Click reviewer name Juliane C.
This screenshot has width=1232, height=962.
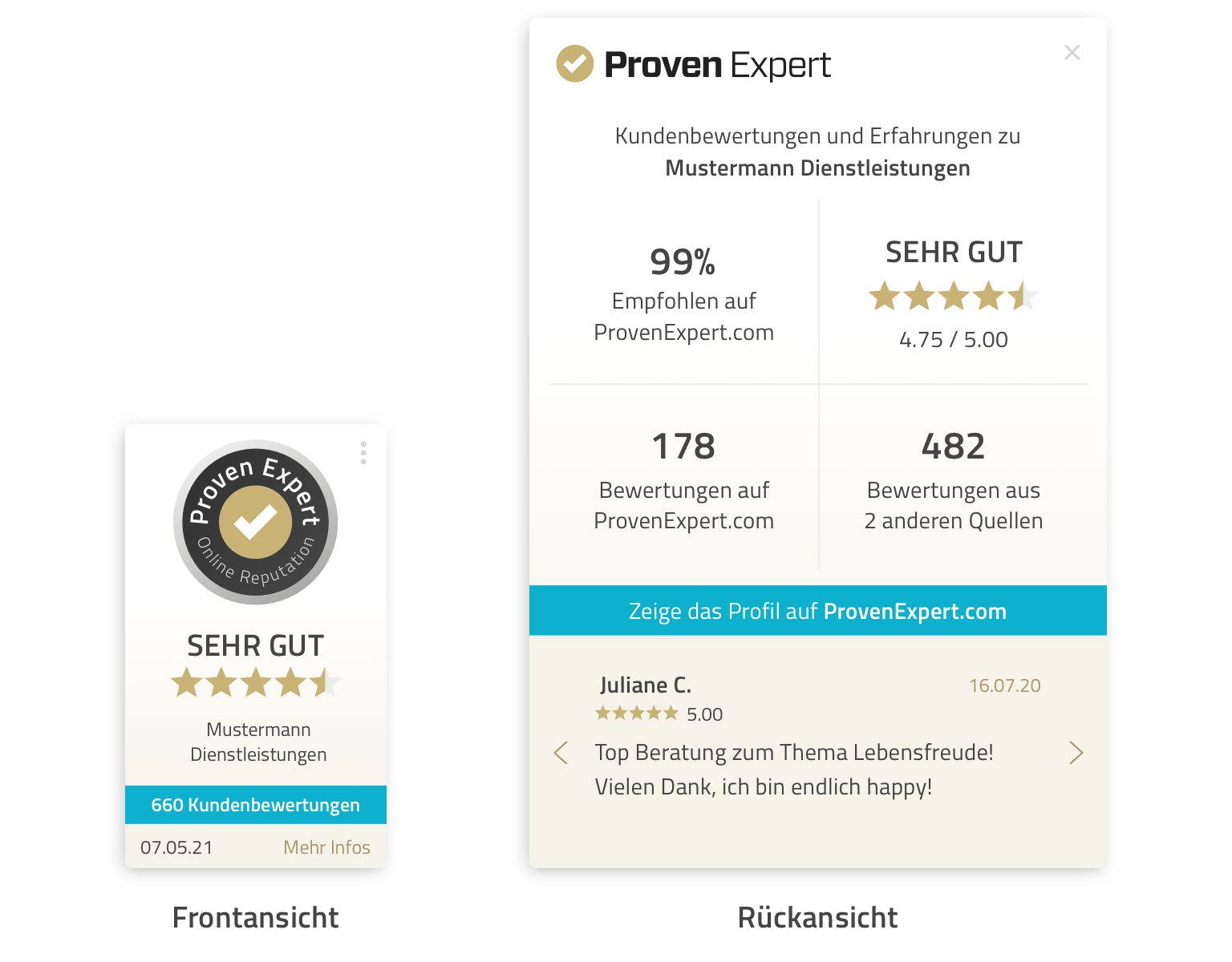click(x=646, y=685)
